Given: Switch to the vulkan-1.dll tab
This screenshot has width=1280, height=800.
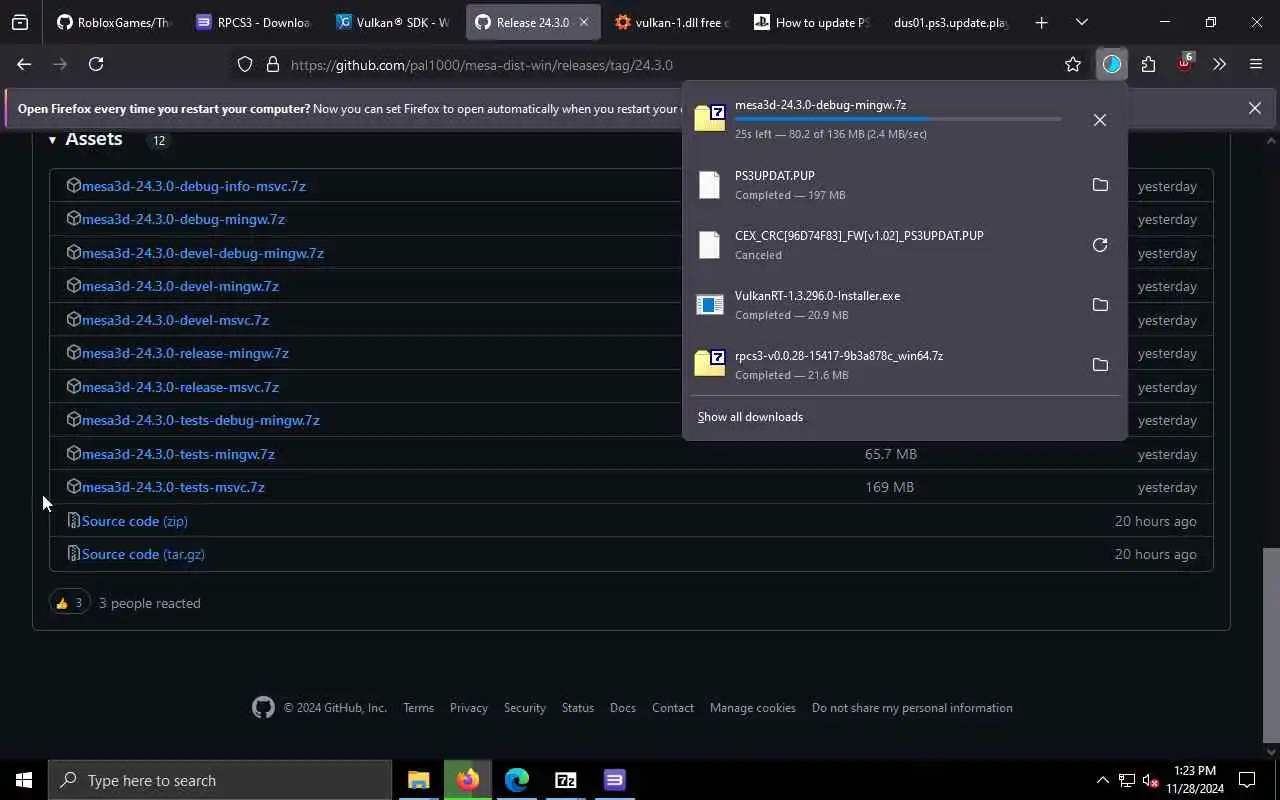Looking at the screenshot, I should 672,22.
